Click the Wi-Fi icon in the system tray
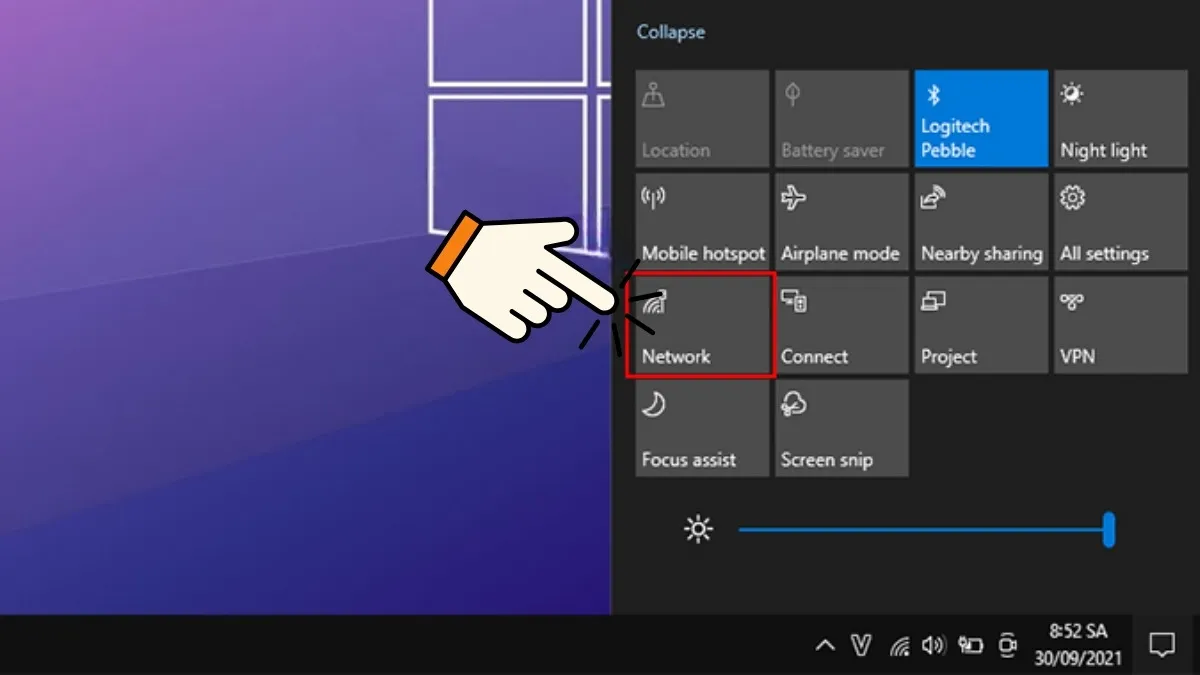 tap(901, 645)
